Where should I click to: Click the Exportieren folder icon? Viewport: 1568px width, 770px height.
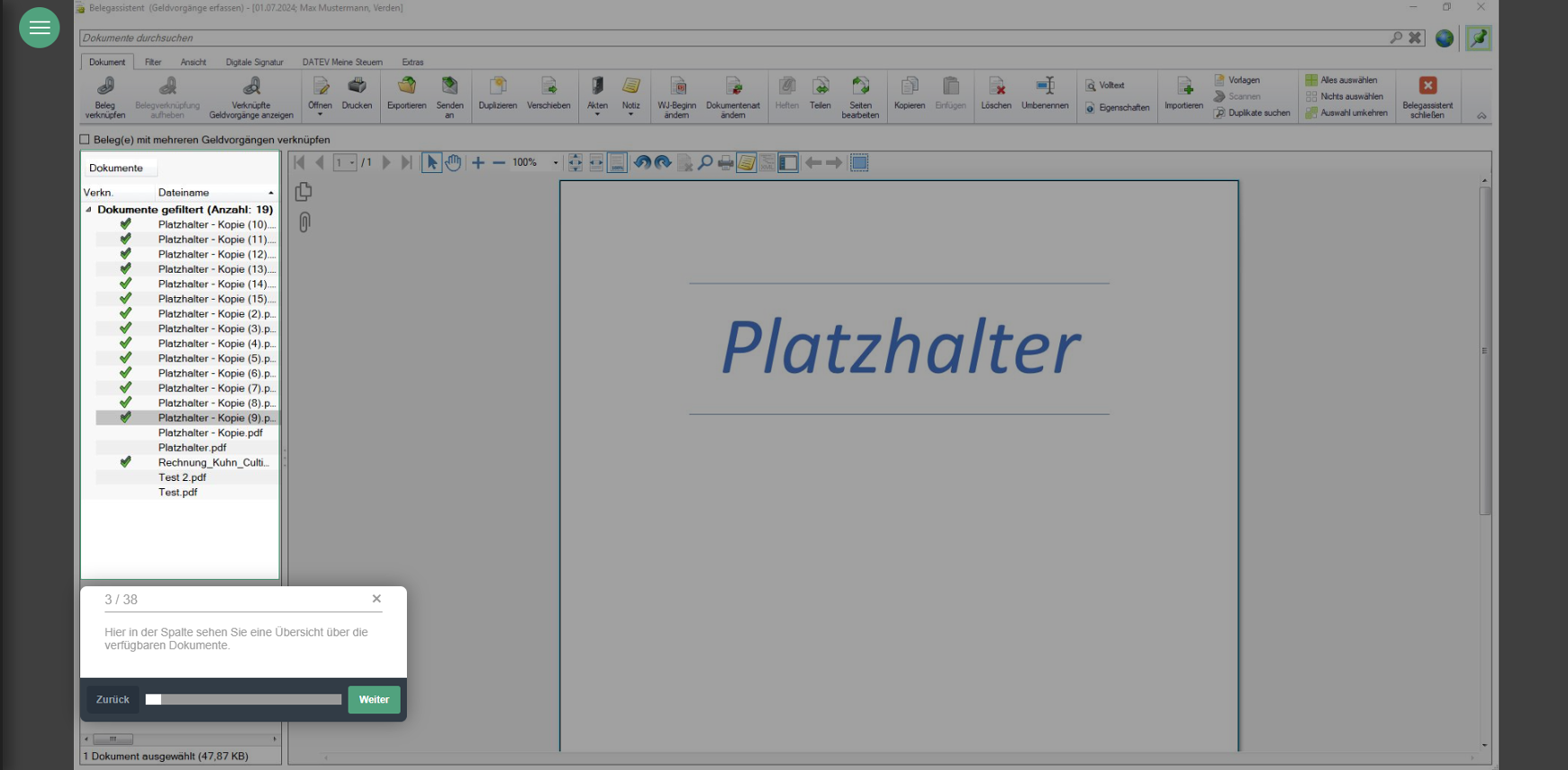[406, 86]
